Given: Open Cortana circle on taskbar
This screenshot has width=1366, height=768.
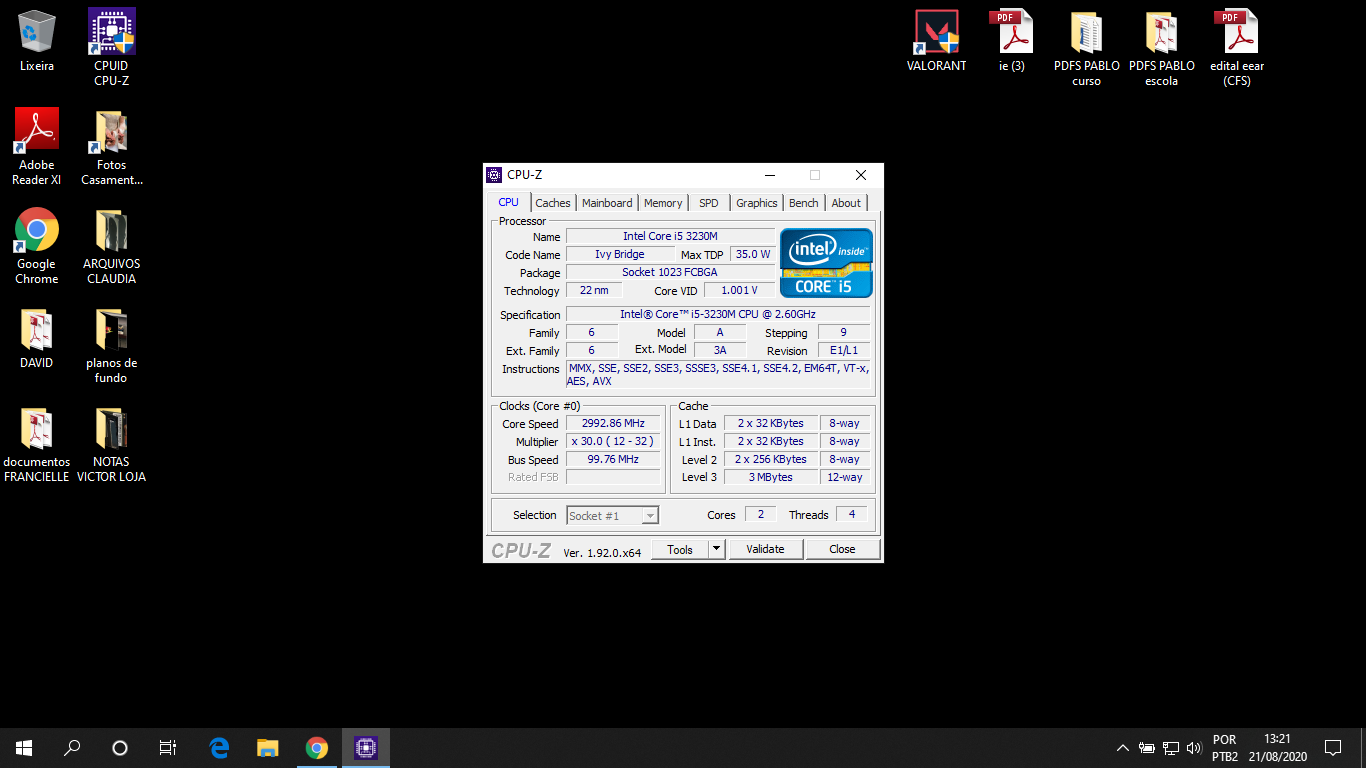Looking at the screenshot, I should click(x=120, y=748).
